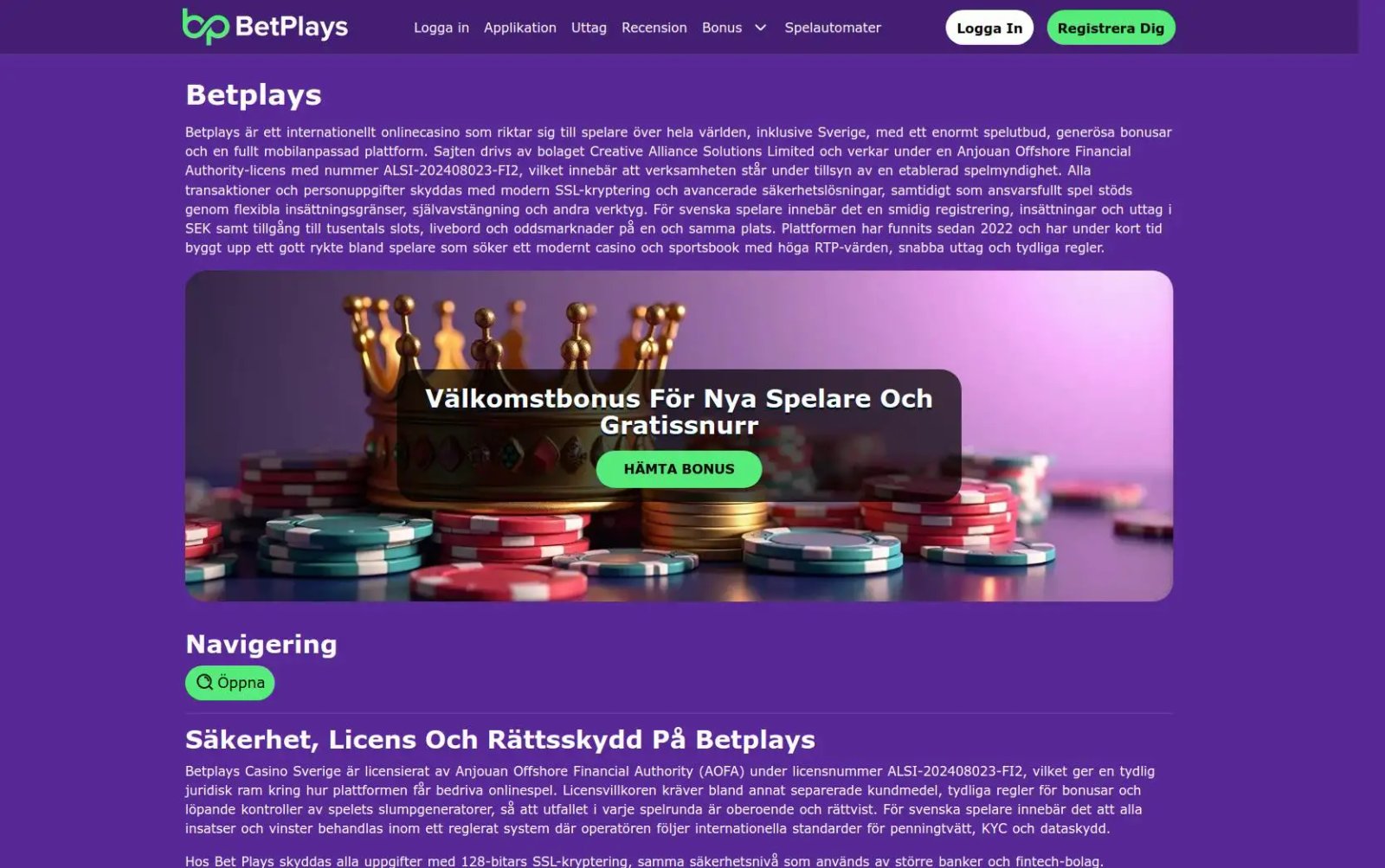Click the Säkerhet, Licens Och Rättsskydd heading

tap(500, 739)
